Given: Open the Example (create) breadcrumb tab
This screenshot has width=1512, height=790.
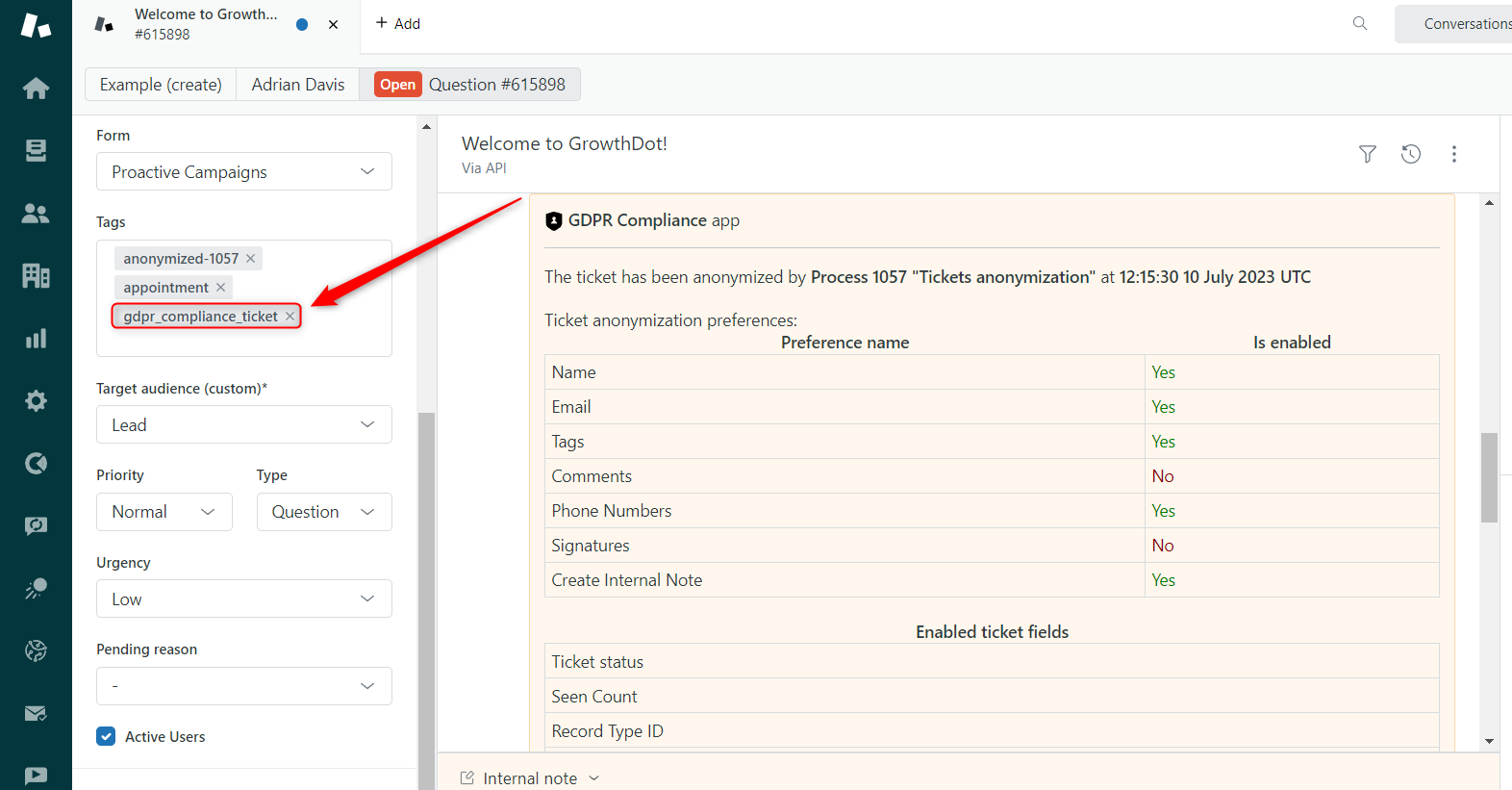Looking at the screenshot, I should point(161,85).
